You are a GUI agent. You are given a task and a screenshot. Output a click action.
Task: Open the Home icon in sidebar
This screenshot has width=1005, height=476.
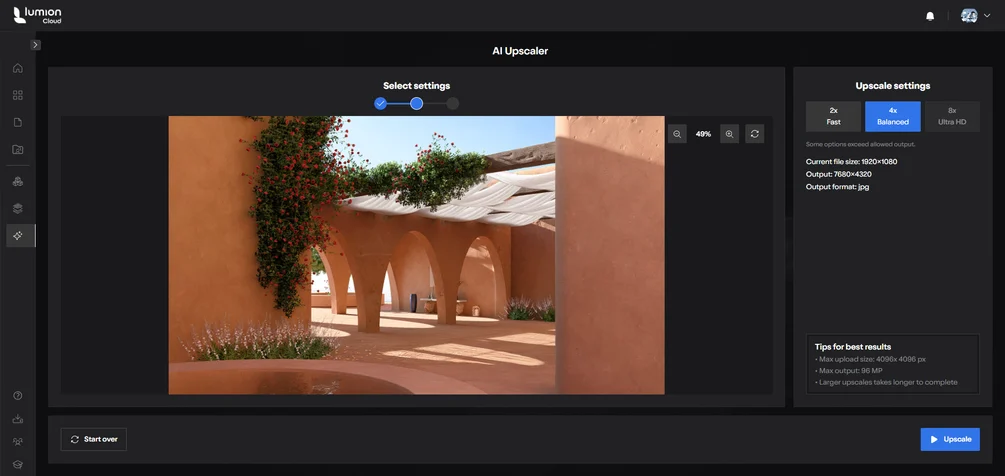pyautogui.click(x=18, y=68)
